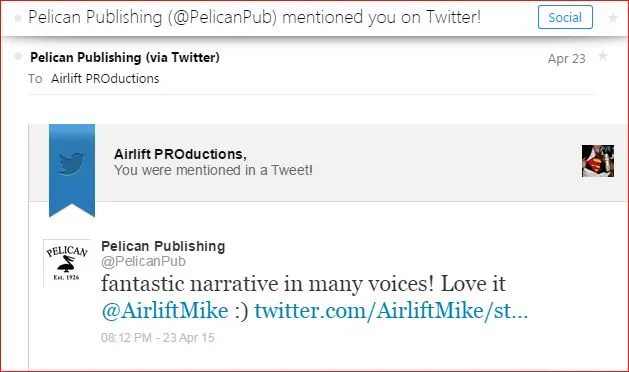Click the Airlift PROductions recipient name
The image size is (629, 372).
click(105, 79)
